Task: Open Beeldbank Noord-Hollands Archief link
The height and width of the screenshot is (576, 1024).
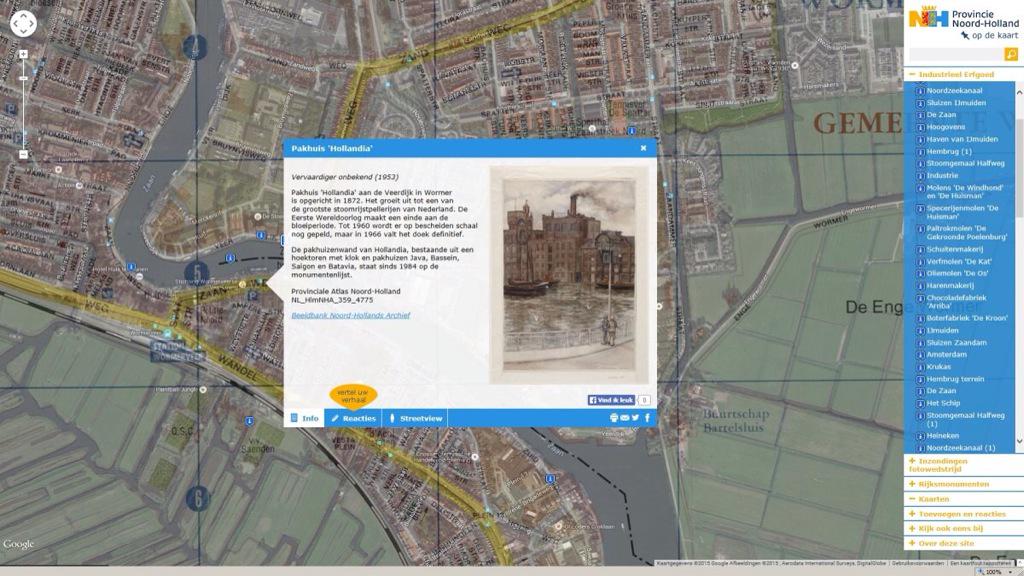Action: (351, 315)
